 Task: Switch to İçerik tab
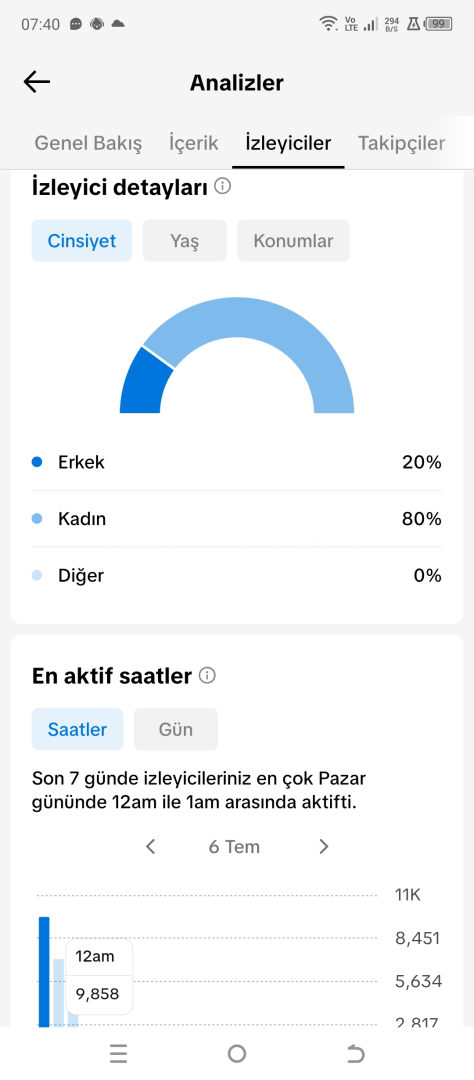(x=194, y=143)
